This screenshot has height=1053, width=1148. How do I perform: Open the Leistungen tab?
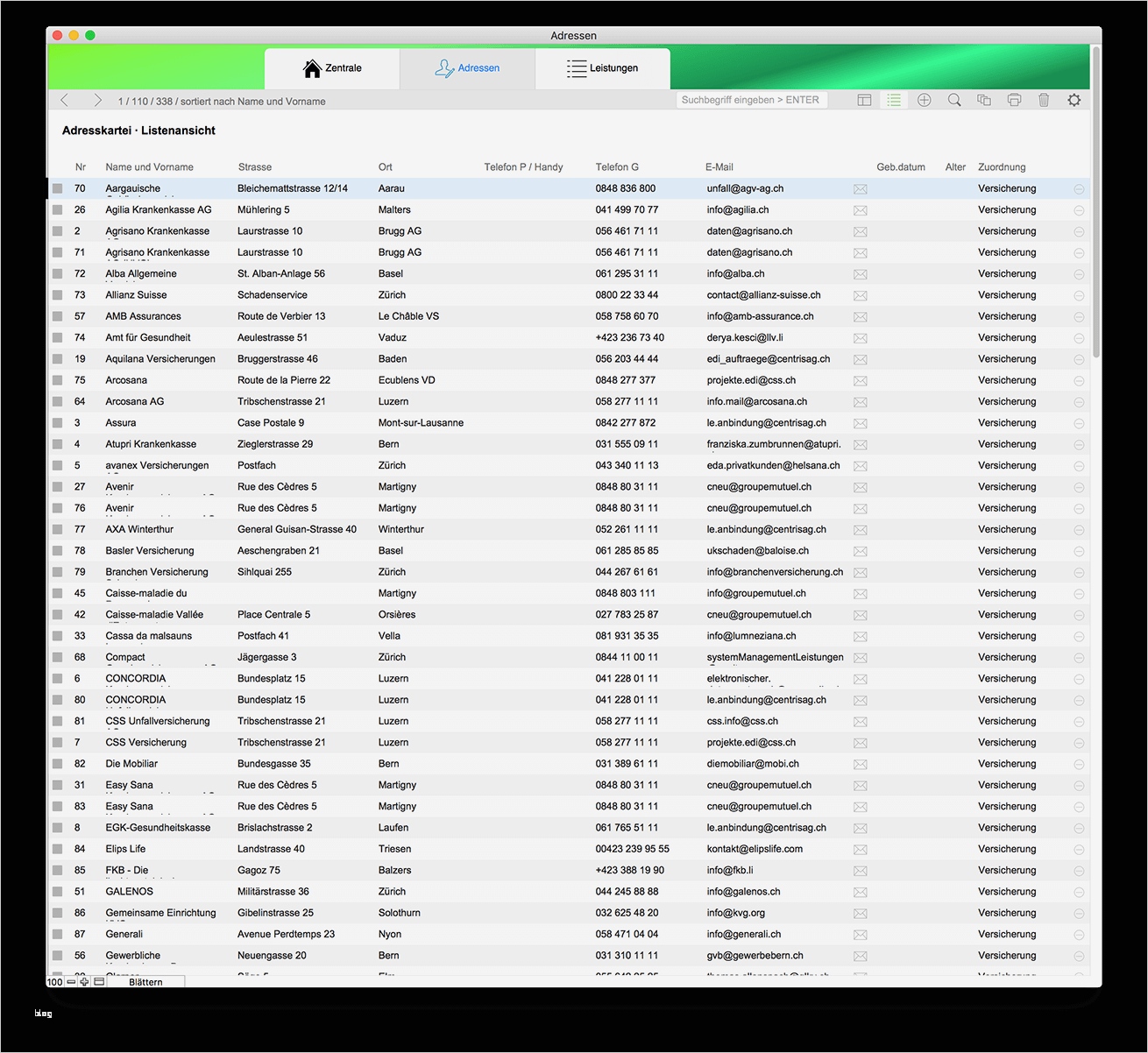click(x=602, y=68)
